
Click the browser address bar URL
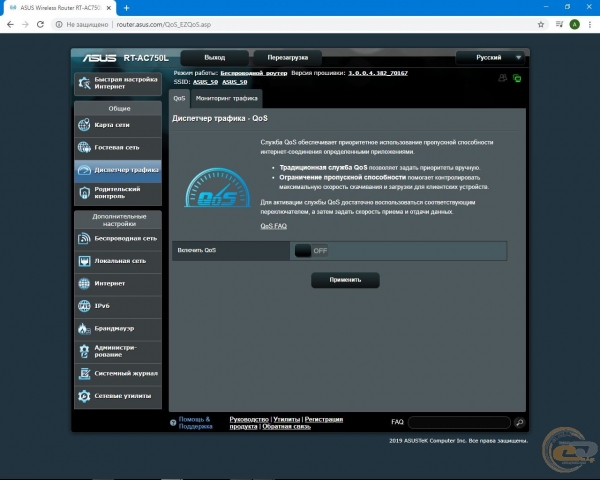coord(163,24)
